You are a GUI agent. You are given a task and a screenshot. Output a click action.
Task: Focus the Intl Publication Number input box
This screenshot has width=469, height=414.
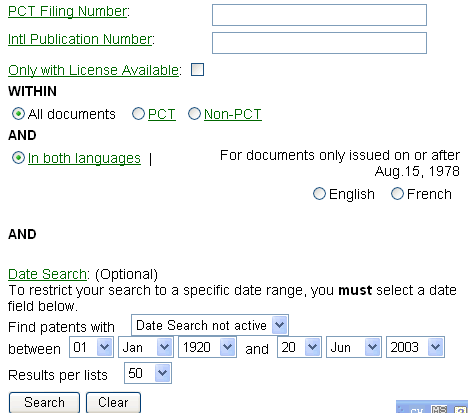319,43
